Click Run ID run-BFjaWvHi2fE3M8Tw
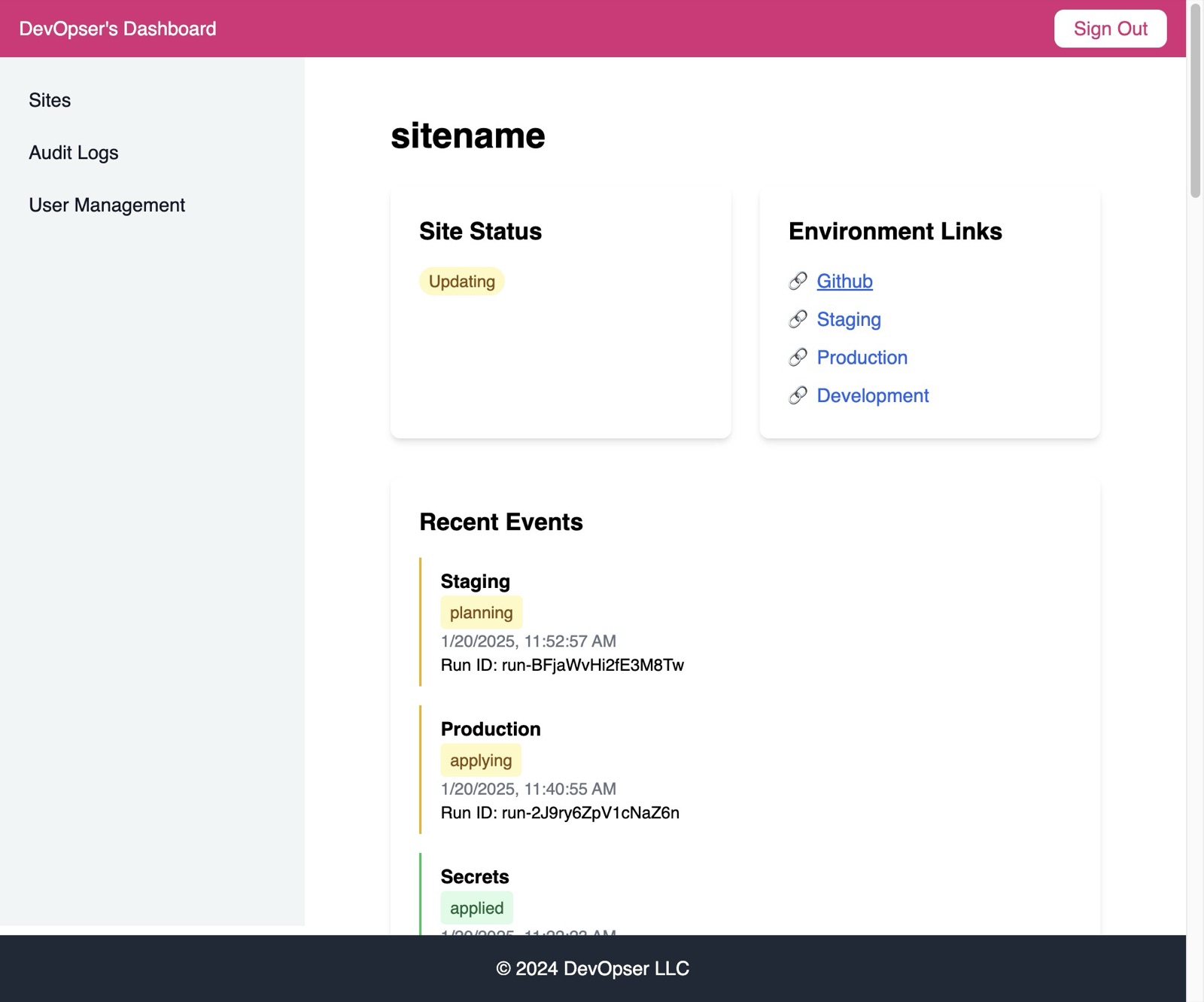The height and width of the screenshot is (1002, 1204). tap(562, 665)
